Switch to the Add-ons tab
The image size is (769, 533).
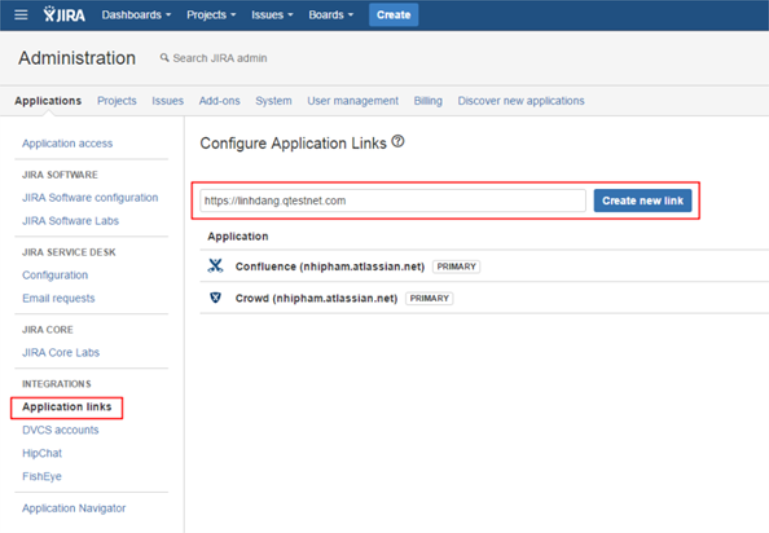[x=219, y=101]
